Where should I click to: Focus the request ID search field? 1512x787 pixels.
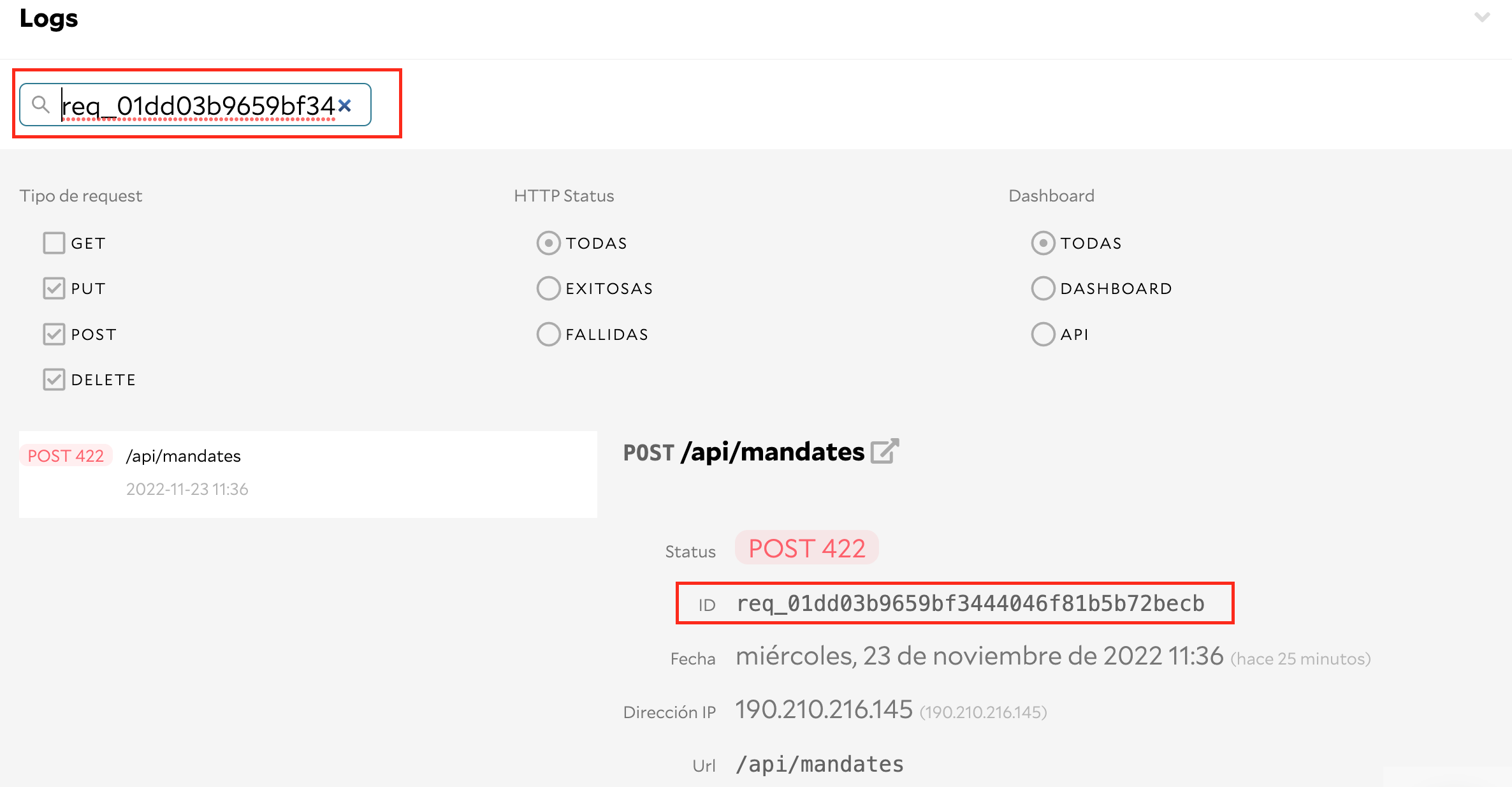pos(198,105)
